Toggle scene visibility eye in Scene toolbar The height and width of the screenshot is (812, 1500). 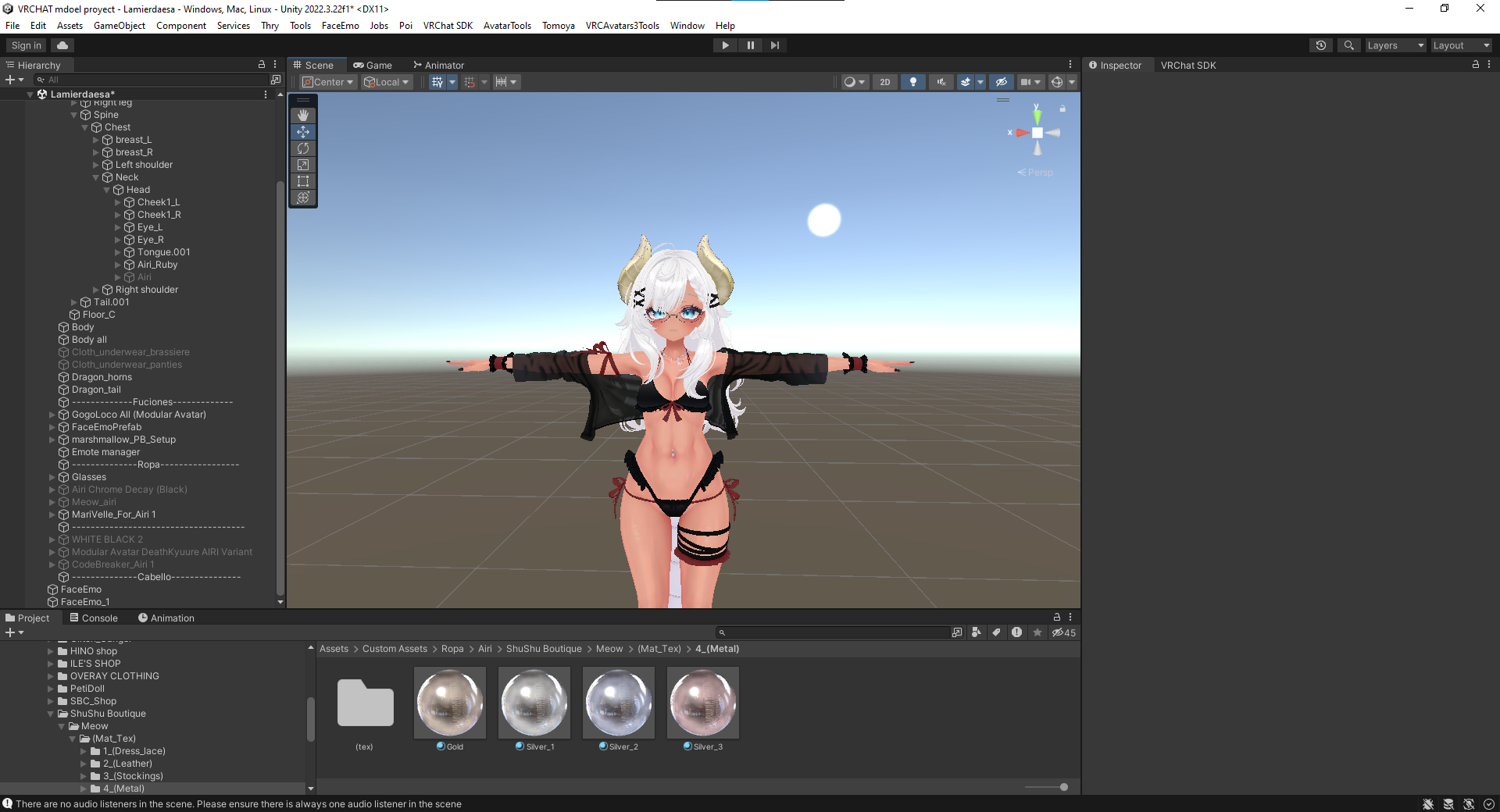pos(1002,82)
